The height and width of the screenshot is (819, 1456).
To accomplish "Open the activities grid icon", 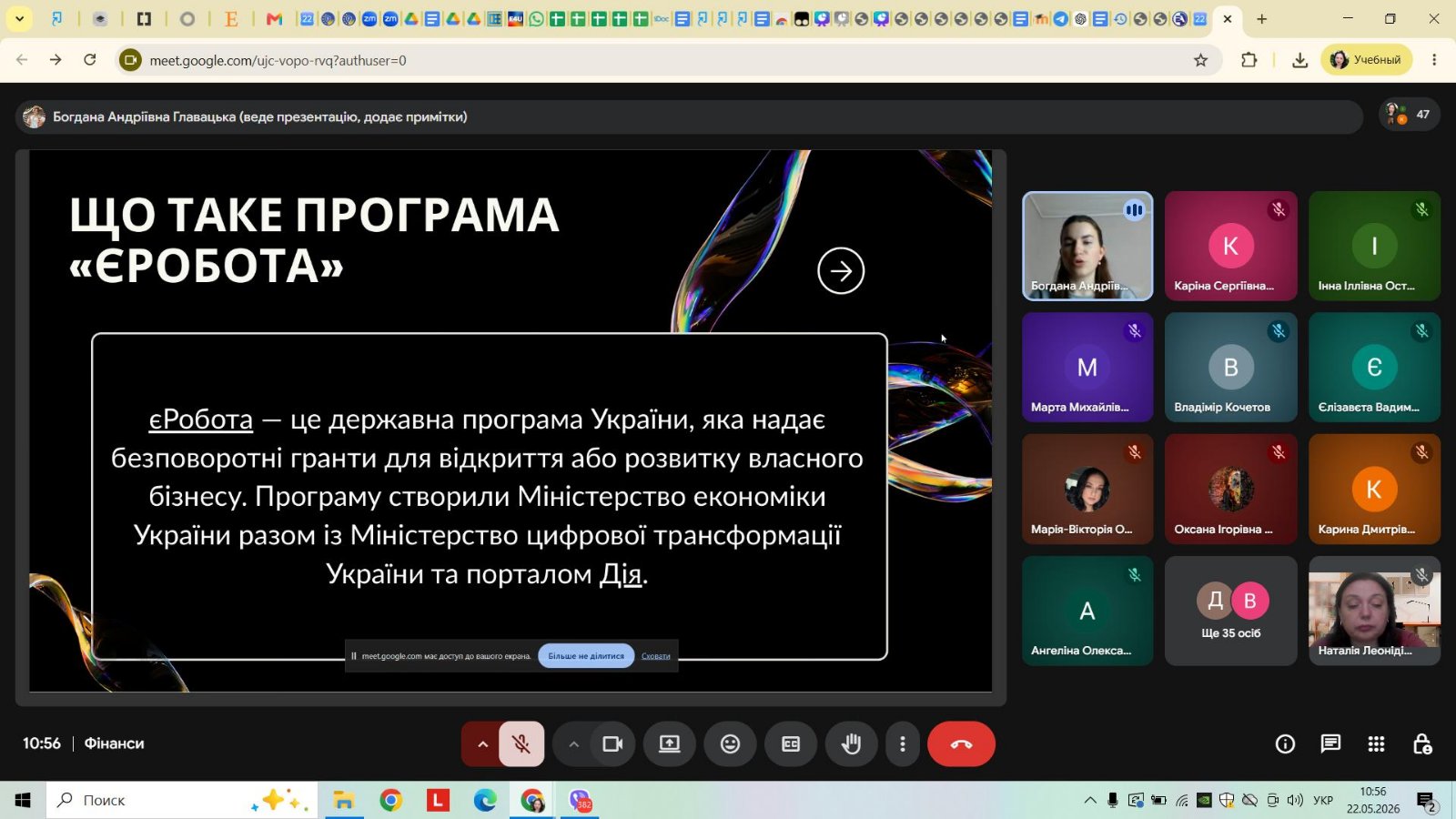I will 1376,744.
